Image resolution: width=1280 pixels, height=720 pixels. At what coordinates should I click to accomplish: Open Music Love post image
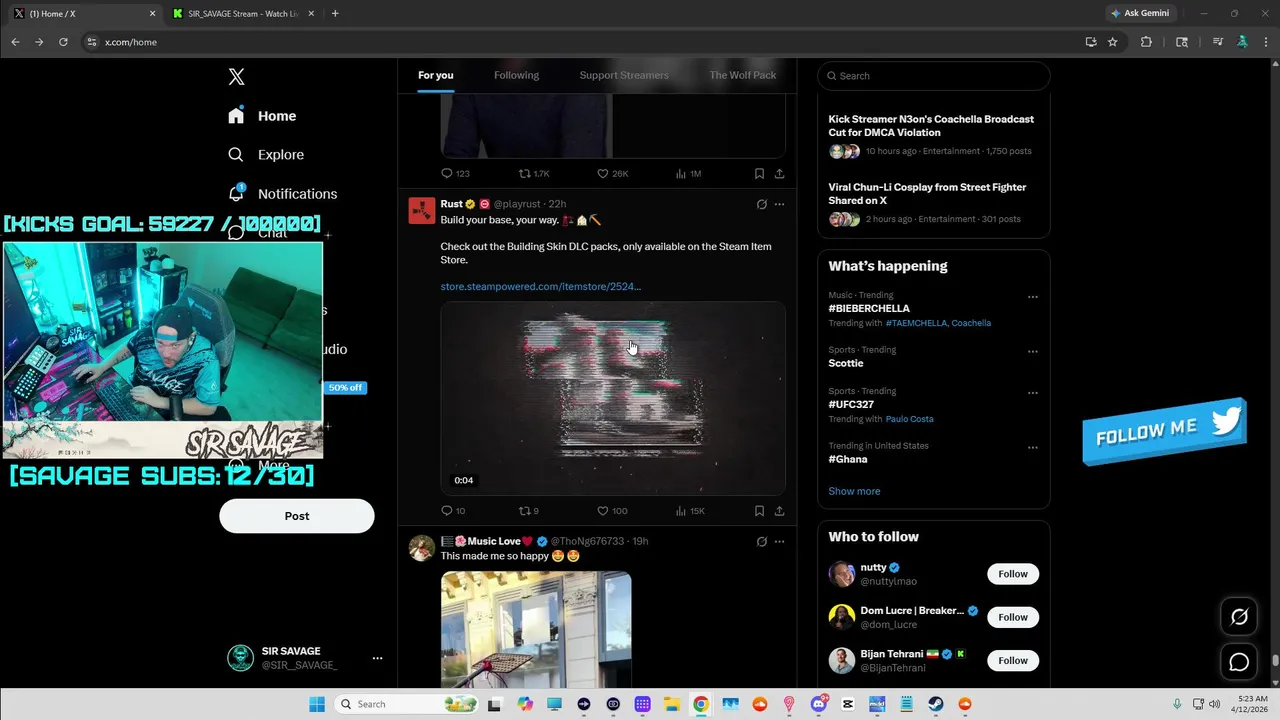(x=536, y=629)
